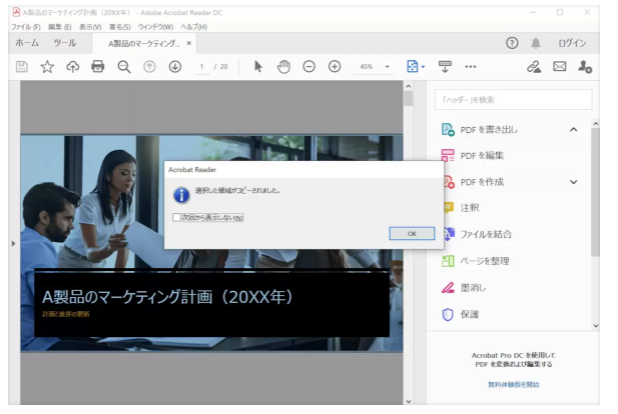
Task: Click the star bookmark icon in toolbar
Action: pyautogui.click(x=47, y=66)
